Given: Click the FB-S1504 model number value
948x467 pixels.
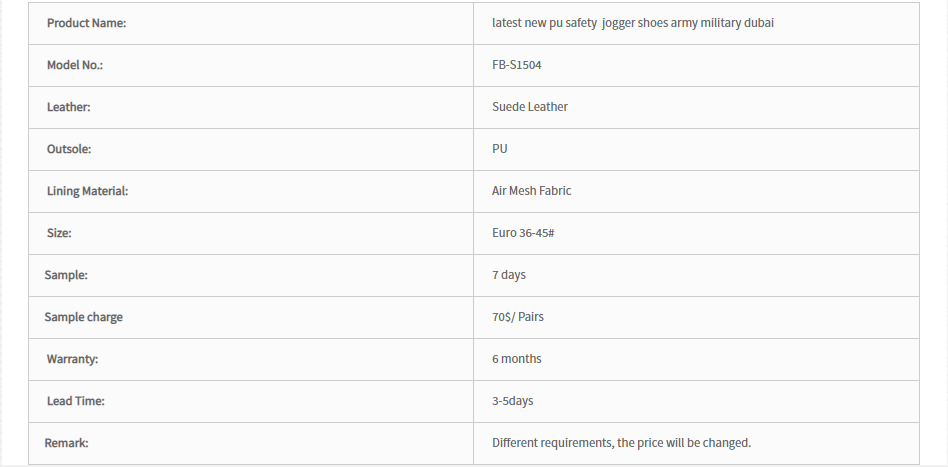Looking at the screenshot, I should [x=516, y=65].
